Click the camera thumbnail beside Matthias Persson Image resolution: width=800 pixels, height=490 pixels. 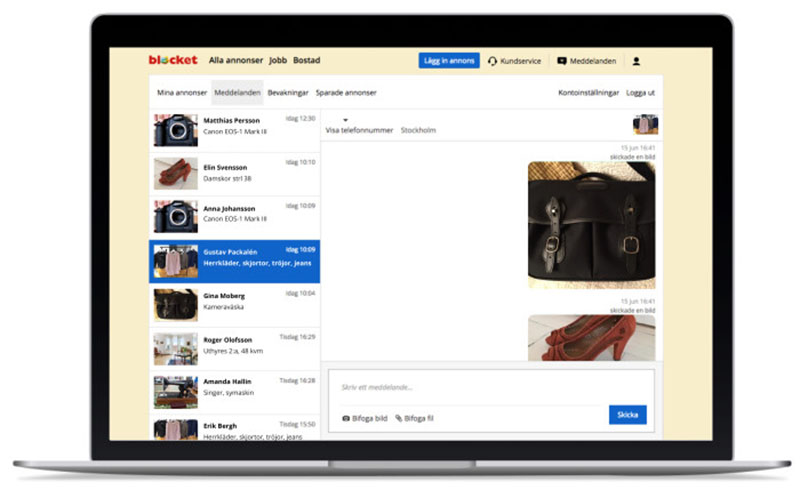176,130
